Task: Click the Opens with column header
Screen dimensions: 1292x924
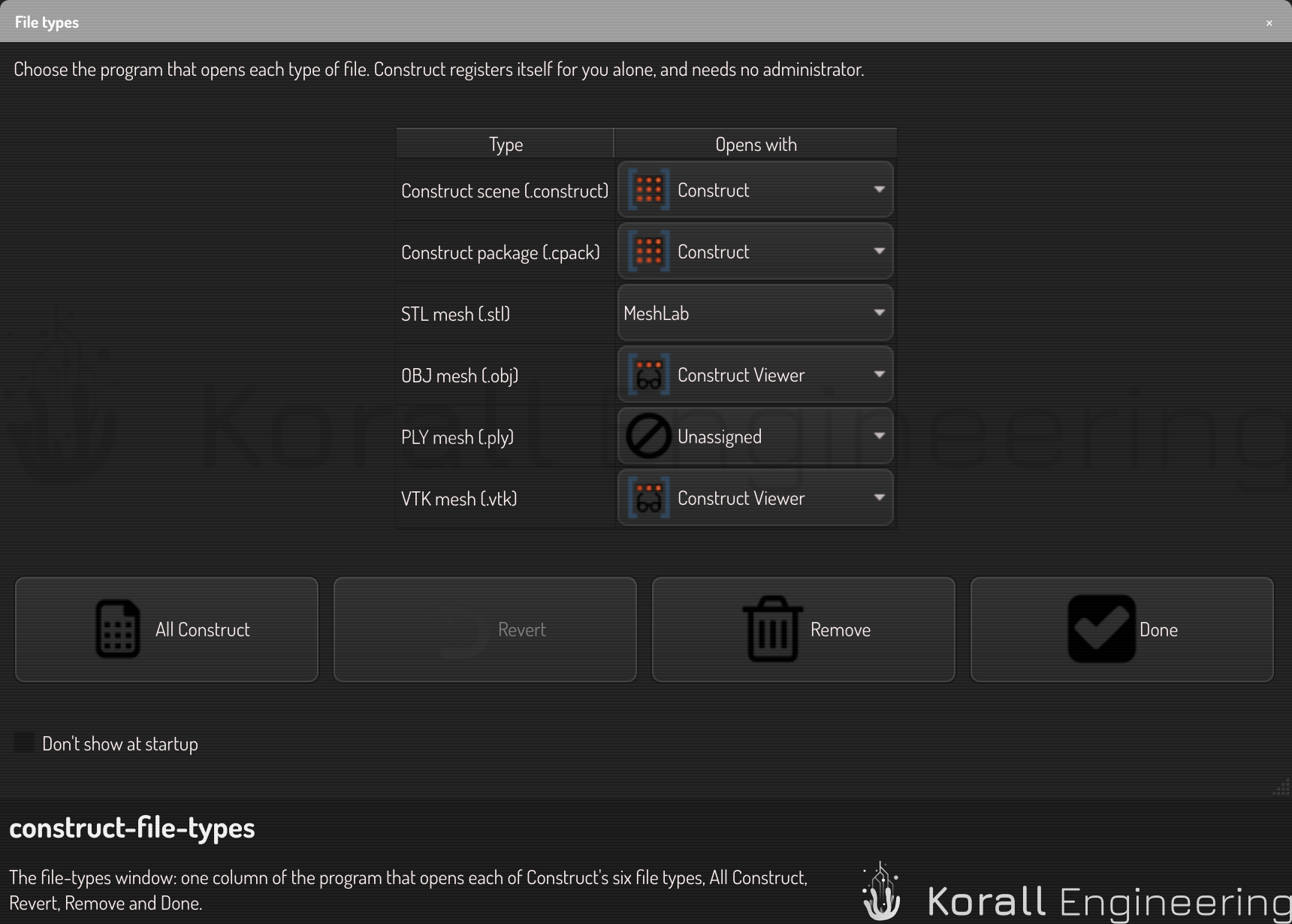Action: click(756, 144)
